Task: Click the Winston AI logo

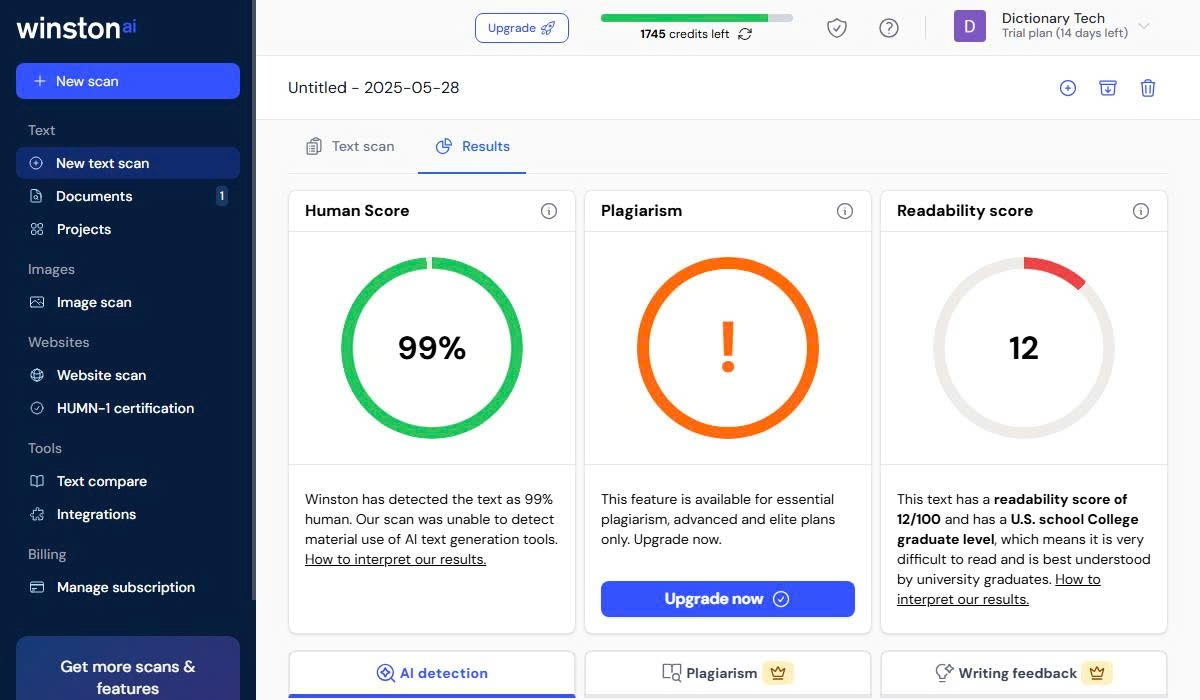Action: click(77, 28)
